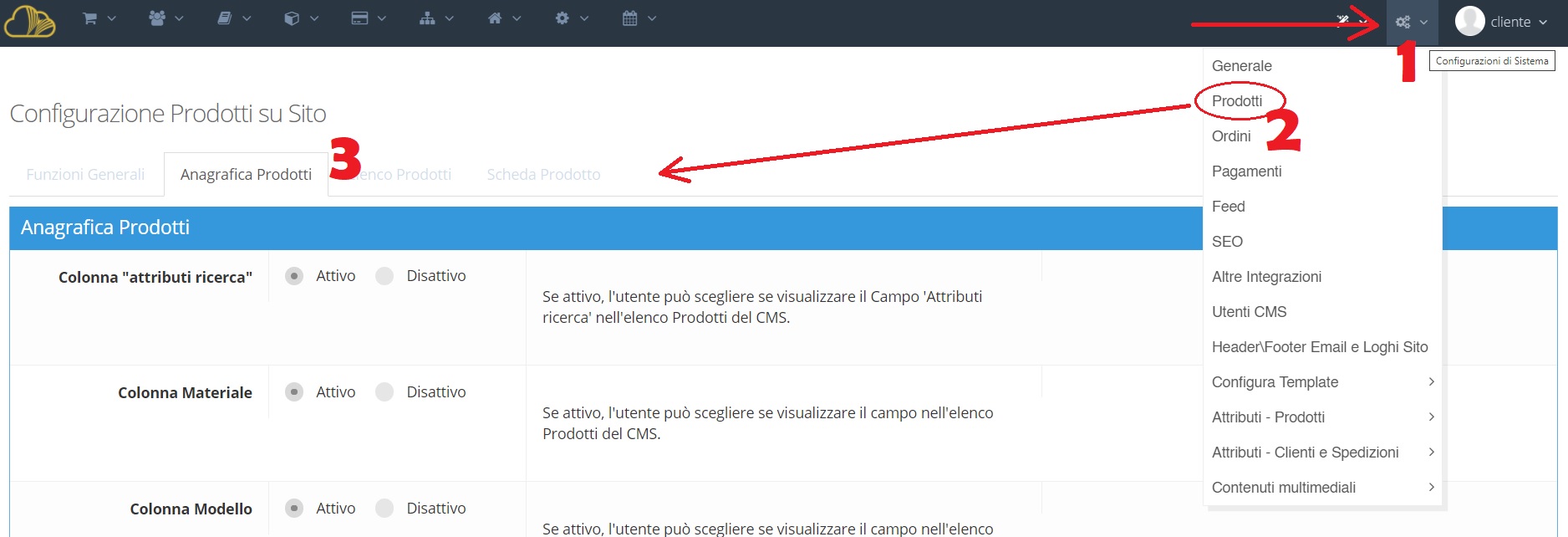Click the 'Attributi ricerca' description text
The image size is (1568, 537).
click(762, 307)
